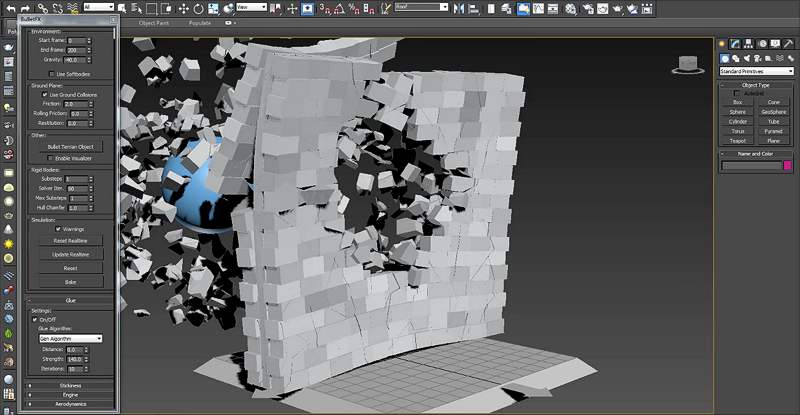Expand the Aerodynamics rollout

[70, 403]
